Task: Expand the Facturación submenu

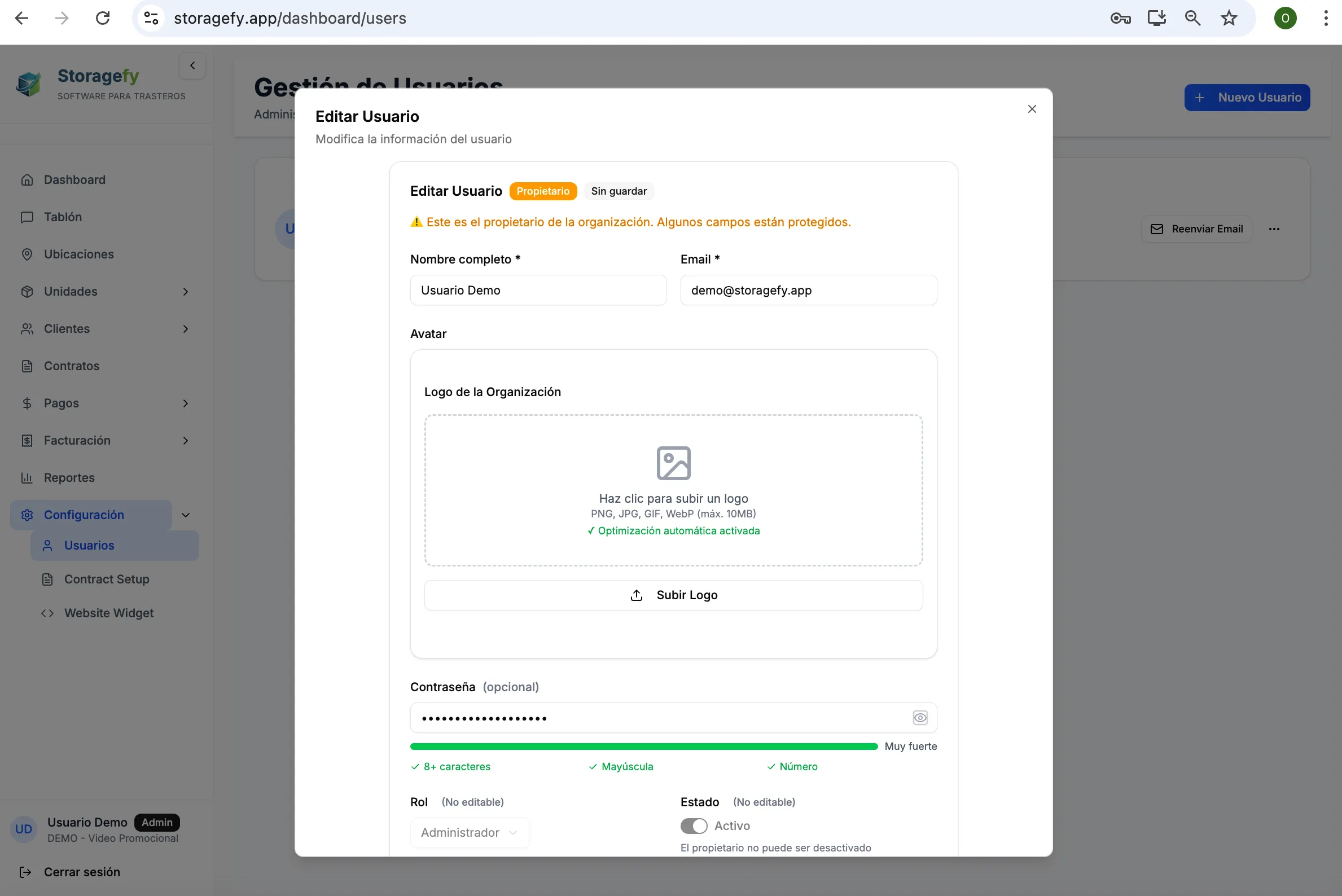Action: click(185, 441)
